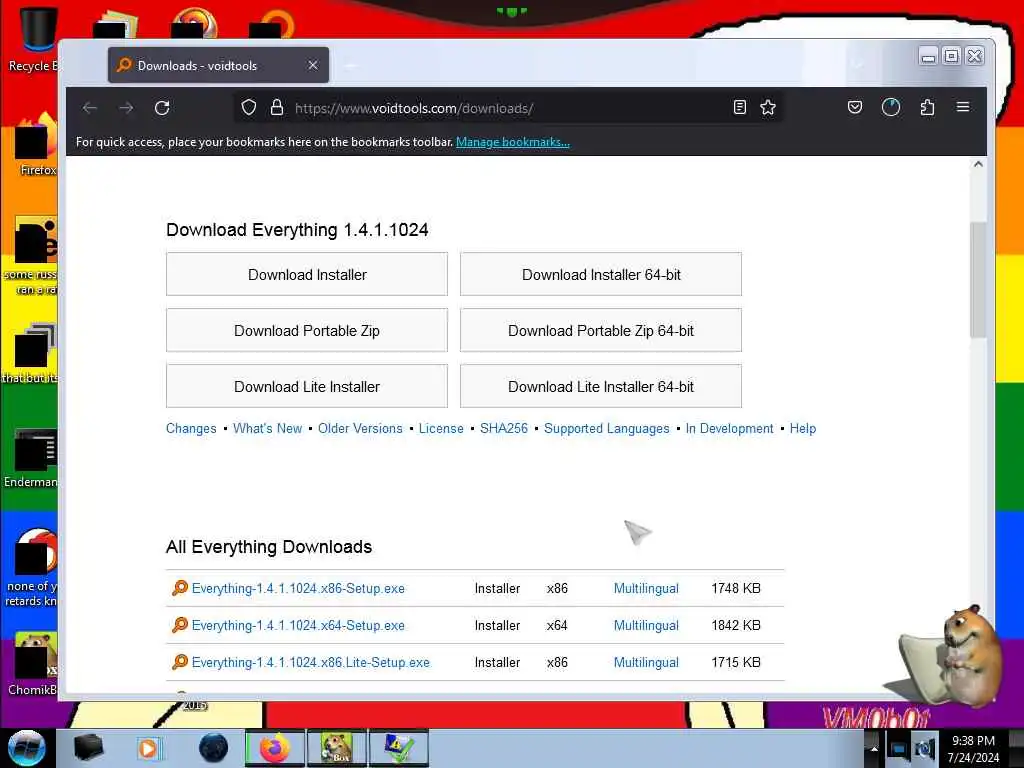
Task: Open the What's New link
Action: pos(267,428)
